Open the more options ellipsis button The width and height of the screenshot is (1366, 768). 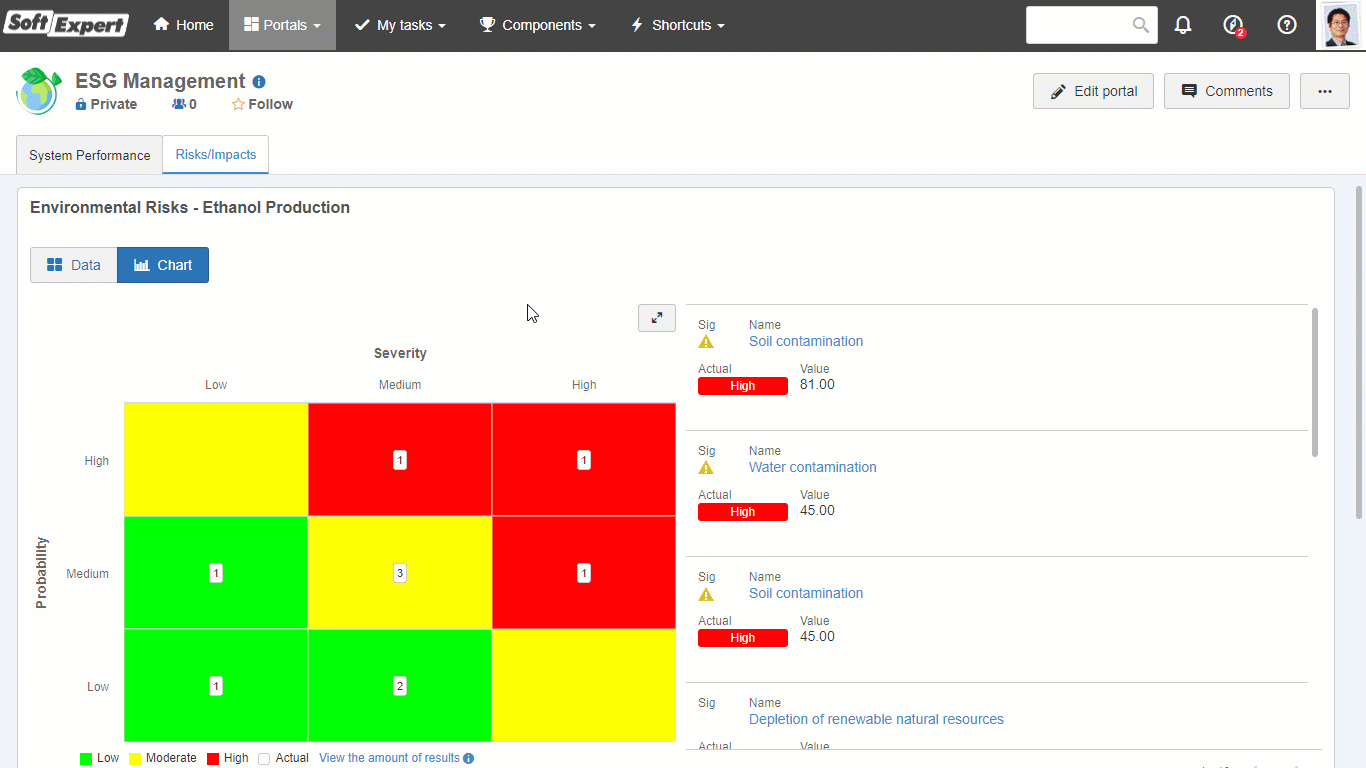coord(1325,91)
